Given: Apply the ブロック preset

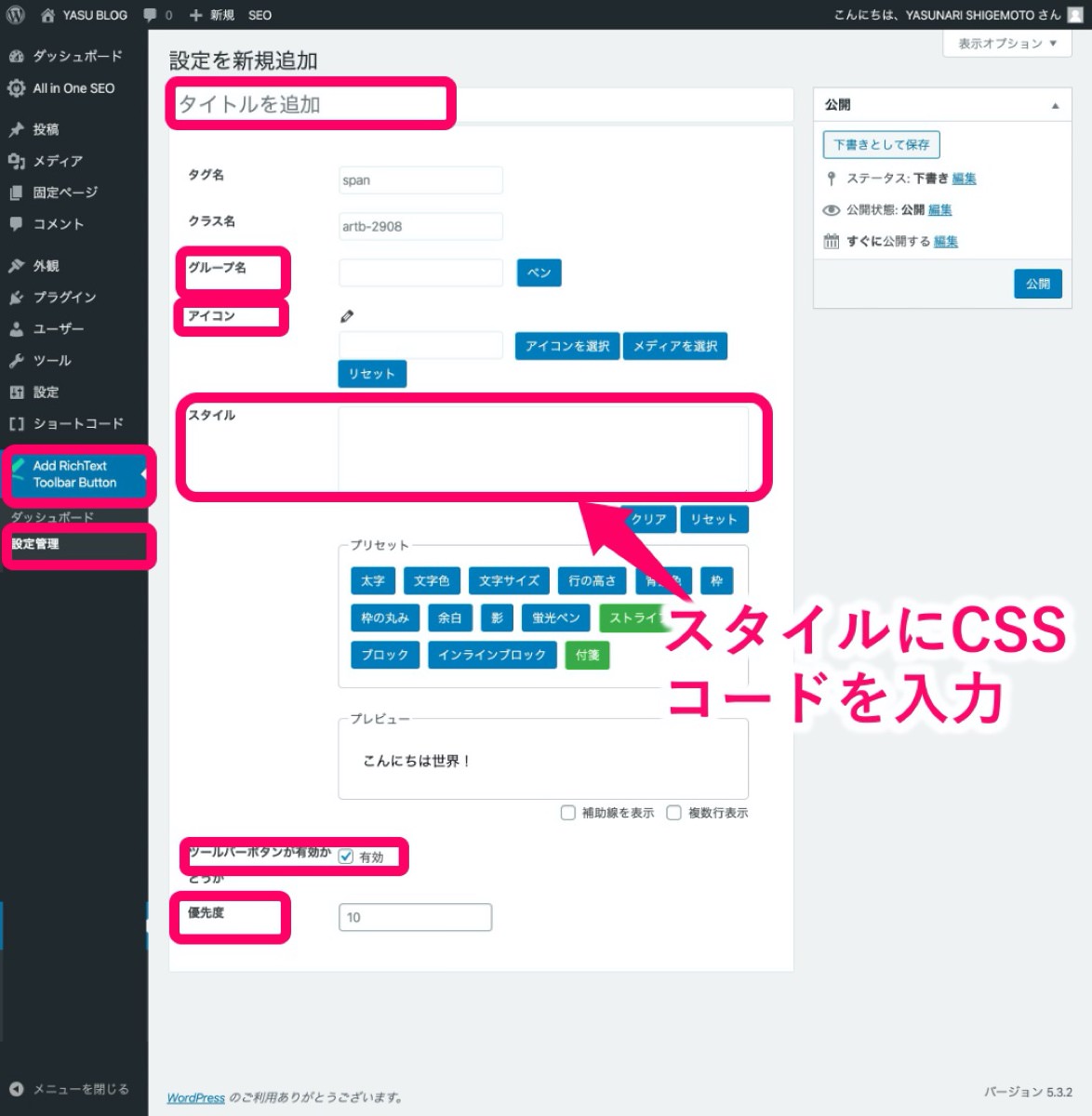Looking at the screenshot, I should [x=385, y=655].
